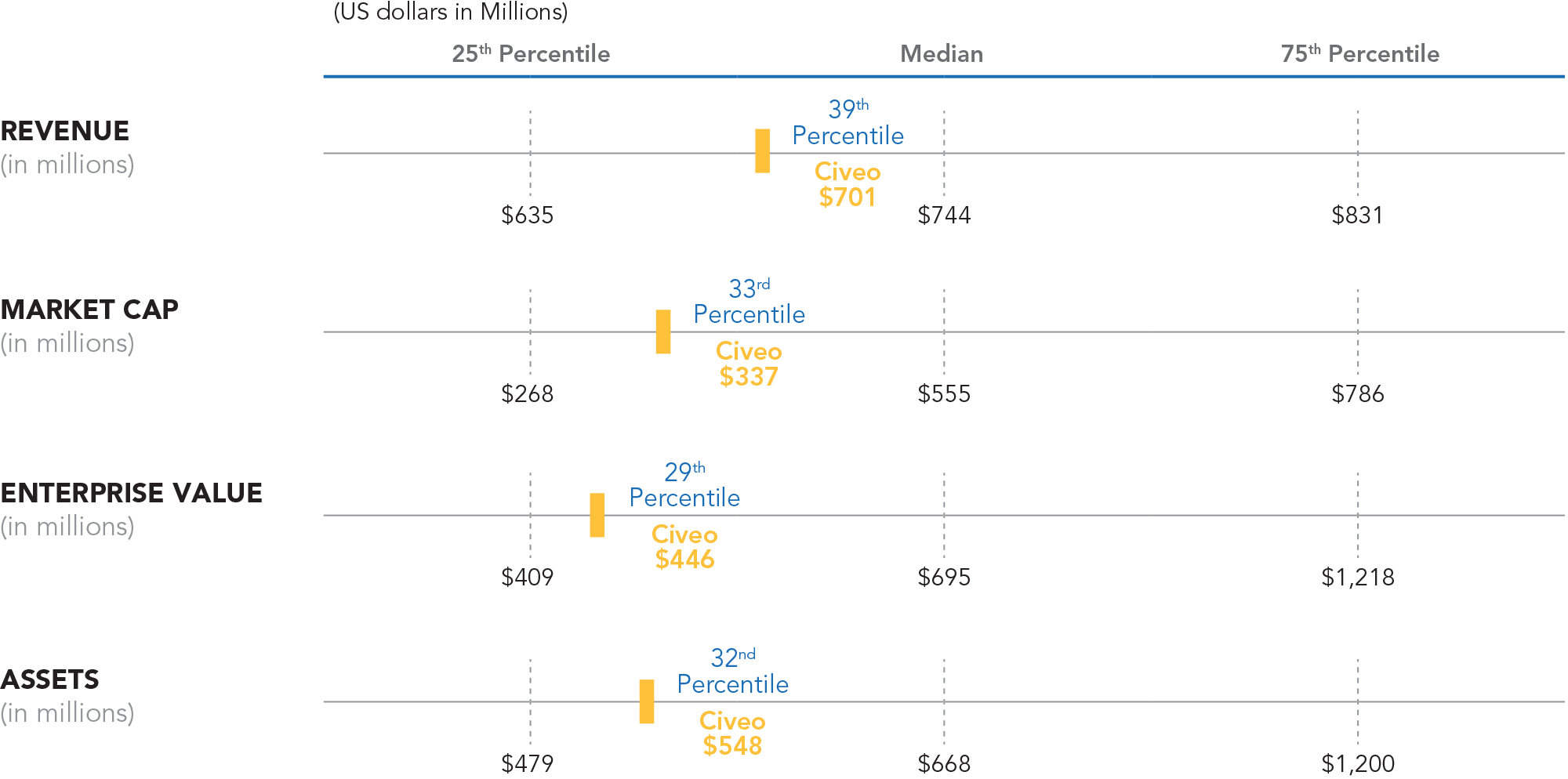Click the Civeo $548 assets value
This screenshot has height=779, width=1568.
[732, 745]
